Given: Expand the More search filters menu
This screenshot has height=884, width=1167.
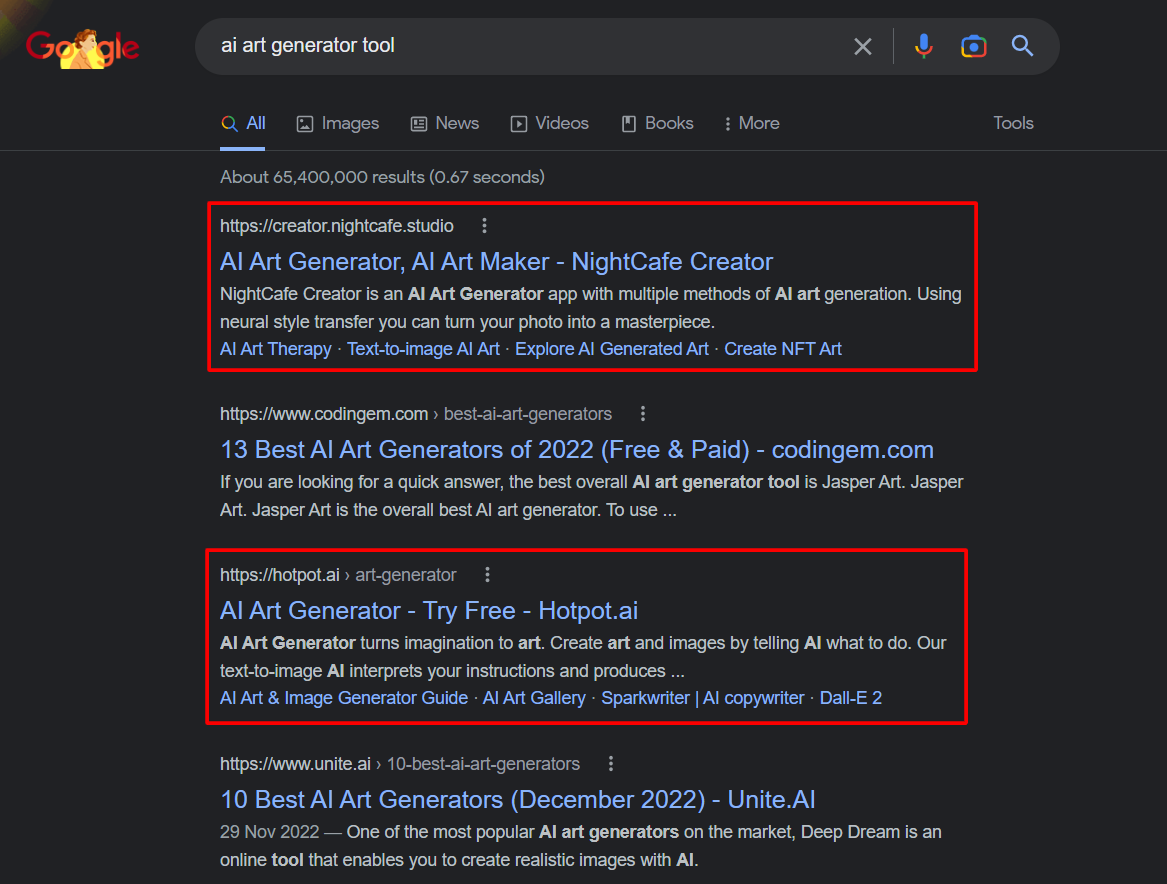Looking at the screenshot, I should pos(751,123).
